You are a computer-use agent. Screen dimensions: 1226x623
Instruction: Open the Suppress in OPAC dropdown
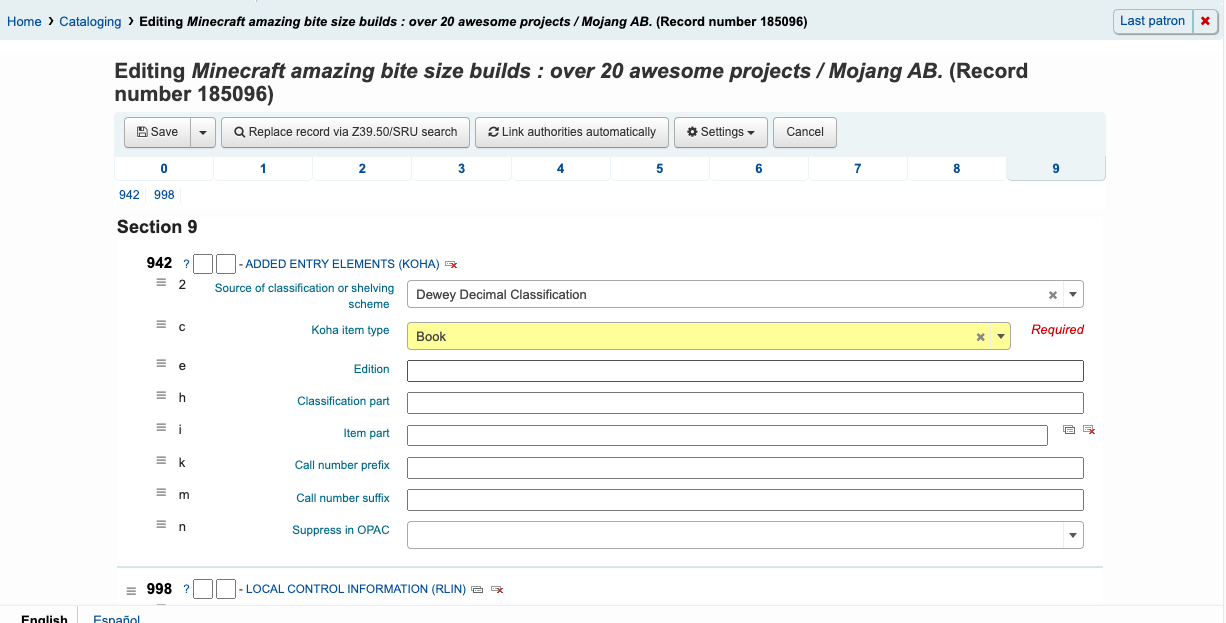pos(1073,535)
